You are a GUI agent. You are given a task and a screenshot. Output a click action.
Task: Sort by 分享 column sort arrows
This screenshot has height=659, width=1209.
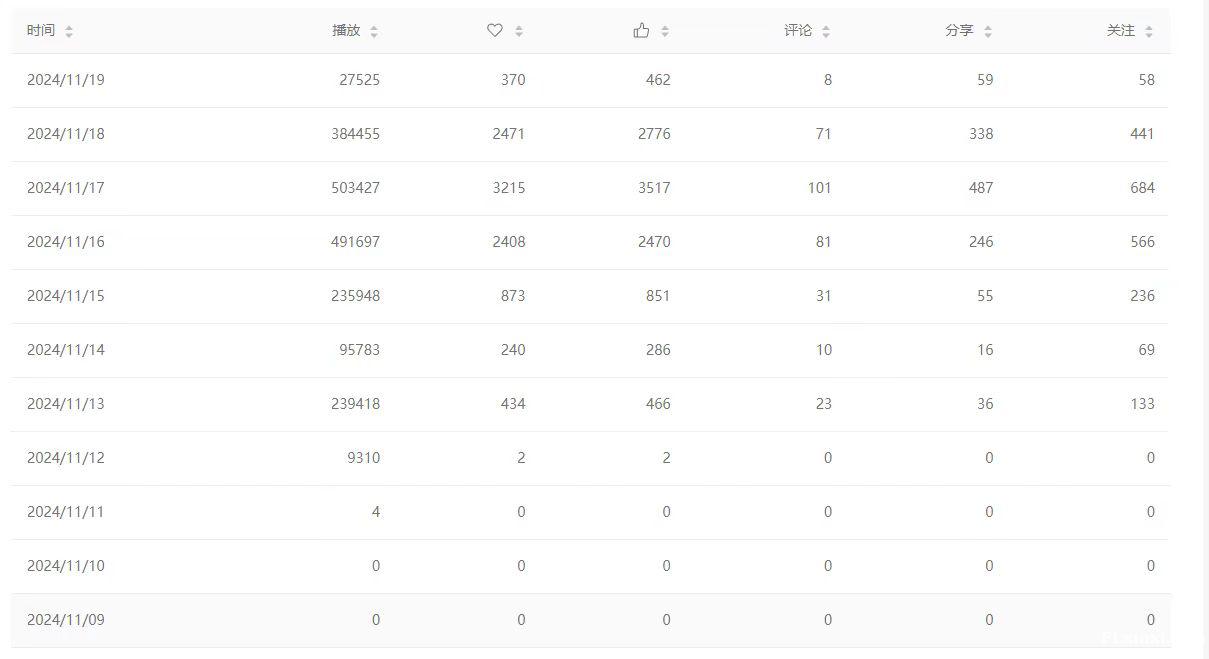[x=988, y=31]
